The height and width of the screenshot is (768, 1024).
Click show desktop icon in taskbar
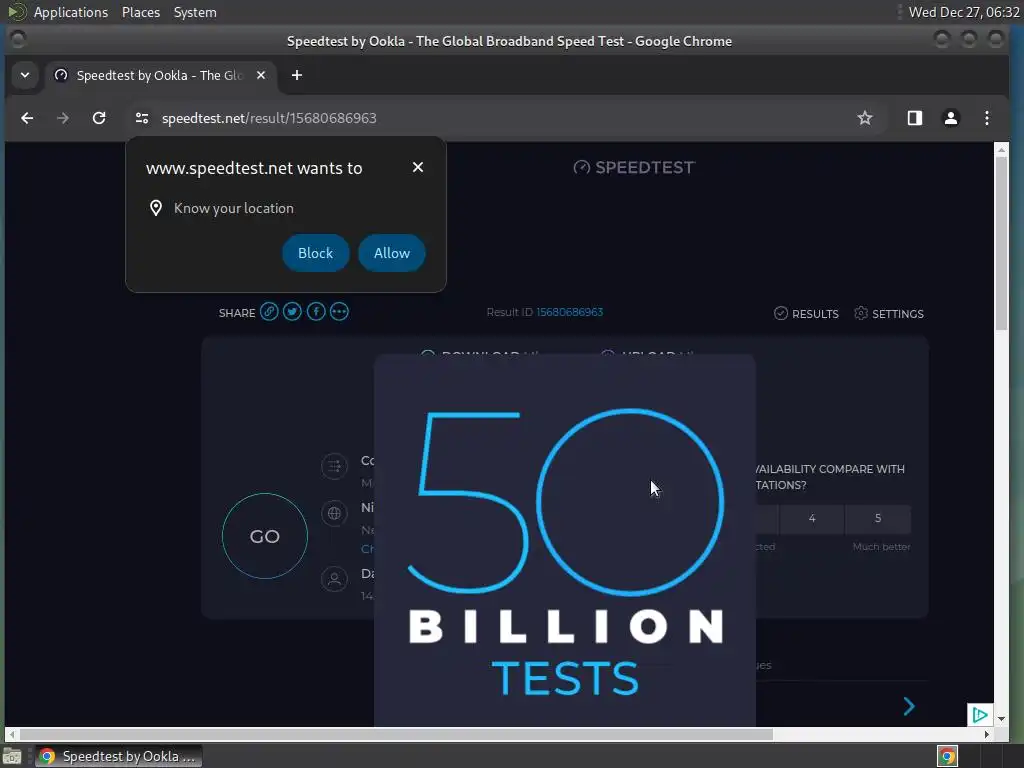tap(12, 756)
